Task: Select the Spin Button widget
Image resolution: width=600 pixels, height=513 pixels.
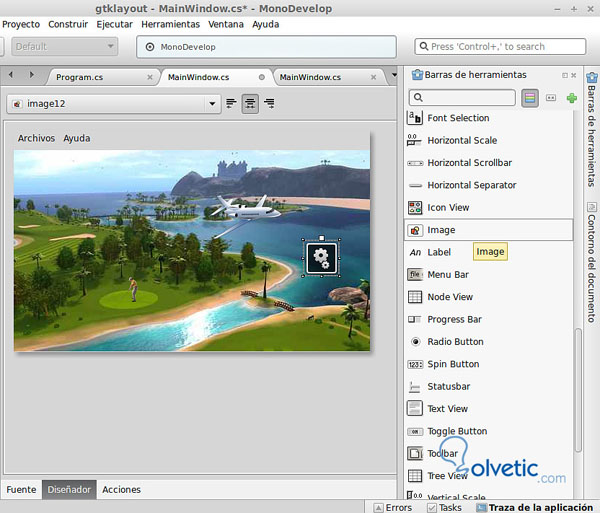Action: point(452,364)
